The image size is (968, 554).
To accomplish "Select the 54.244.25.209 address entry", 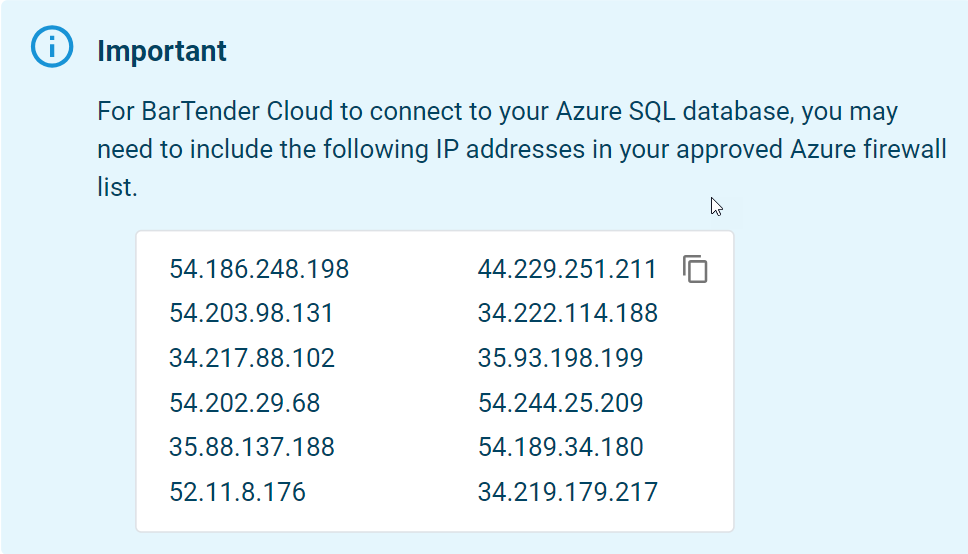I will coord(561,403).
